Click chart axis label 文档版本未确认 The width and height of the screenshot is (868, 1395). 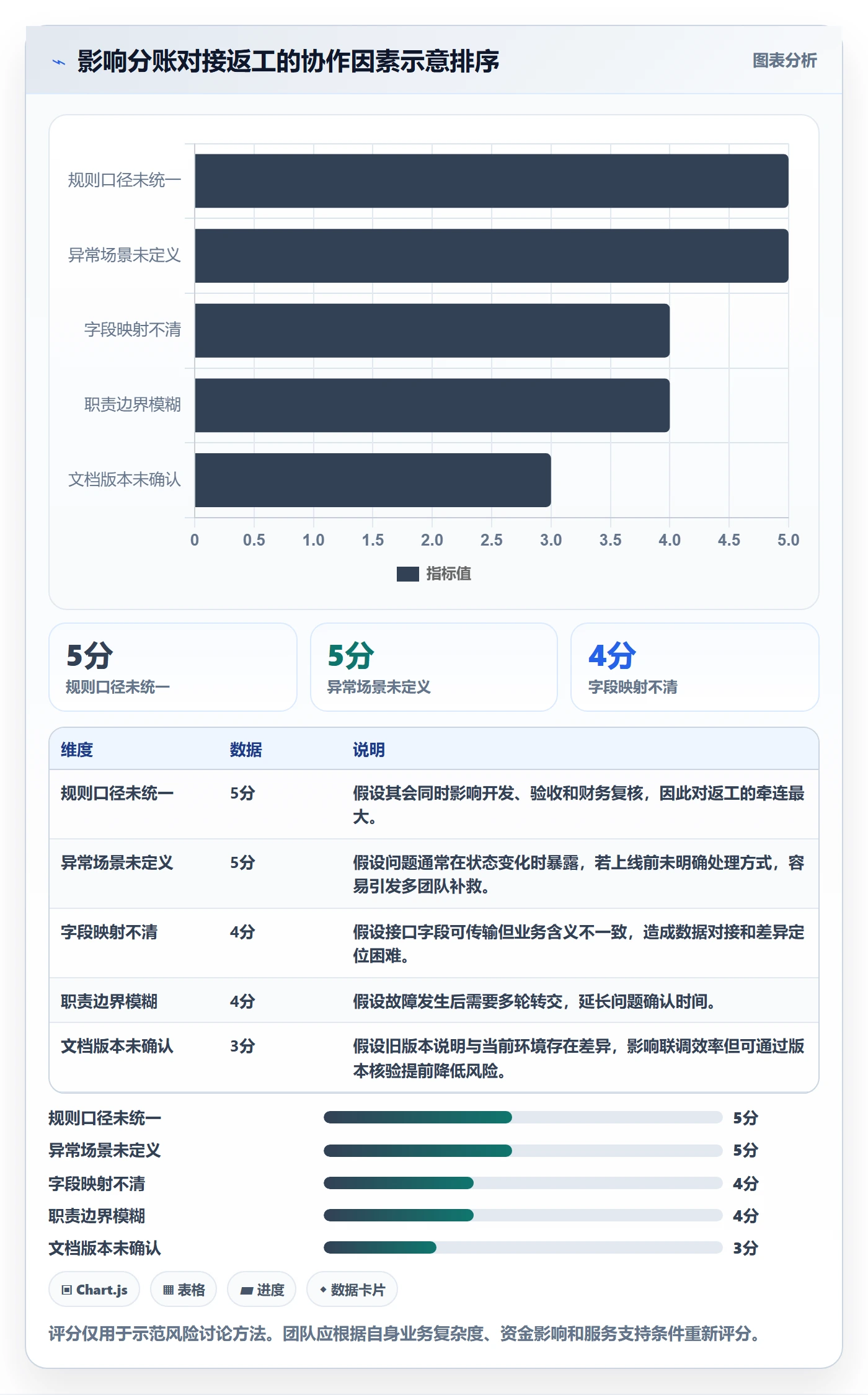point(124,480)
